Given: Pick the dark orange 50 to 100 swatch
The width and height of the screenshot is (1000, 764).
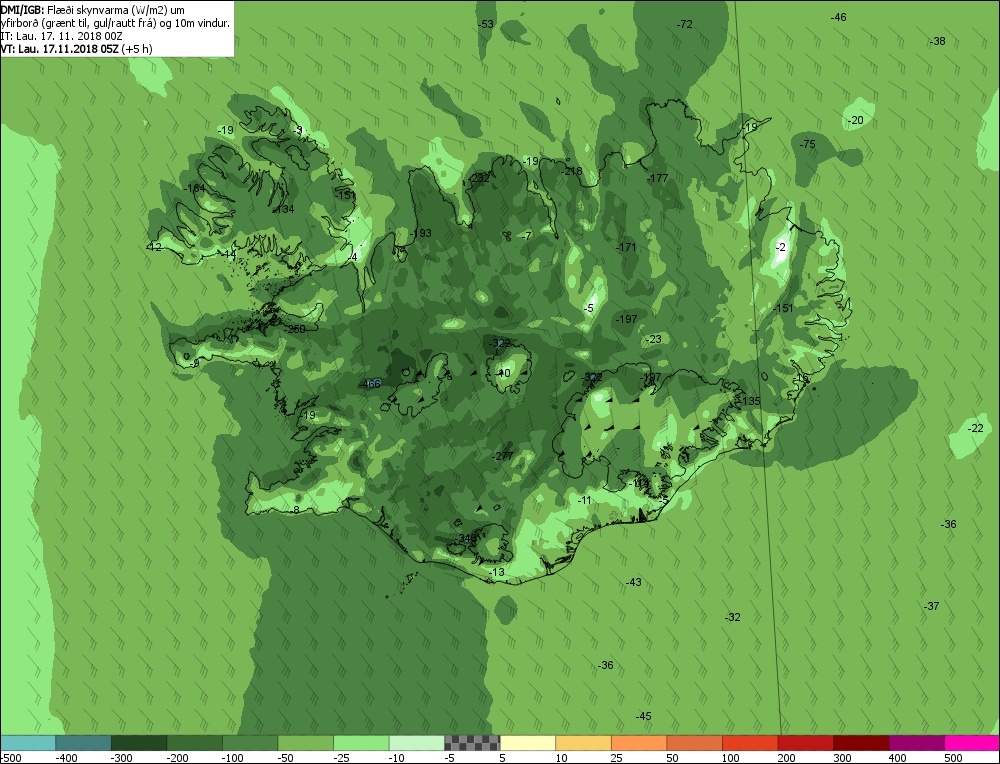Looking at the screenshot, I should point(693,743).
